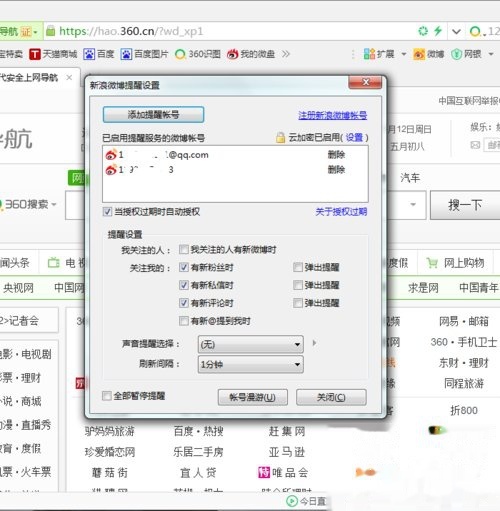Check the 全部暂停提醒 checkbox
The width and height of the screenshot is (500, 511).
(x=107, y=396)
